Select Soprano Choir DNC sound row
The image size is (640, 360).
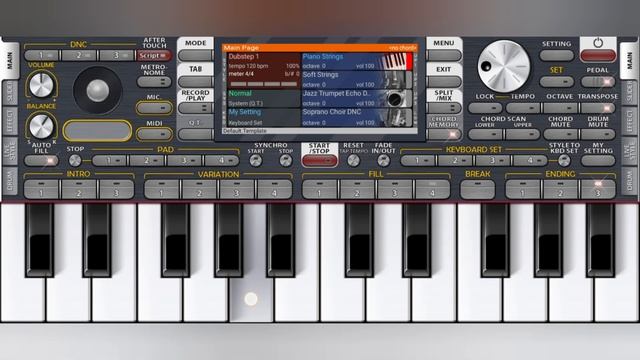click(357, 117)
